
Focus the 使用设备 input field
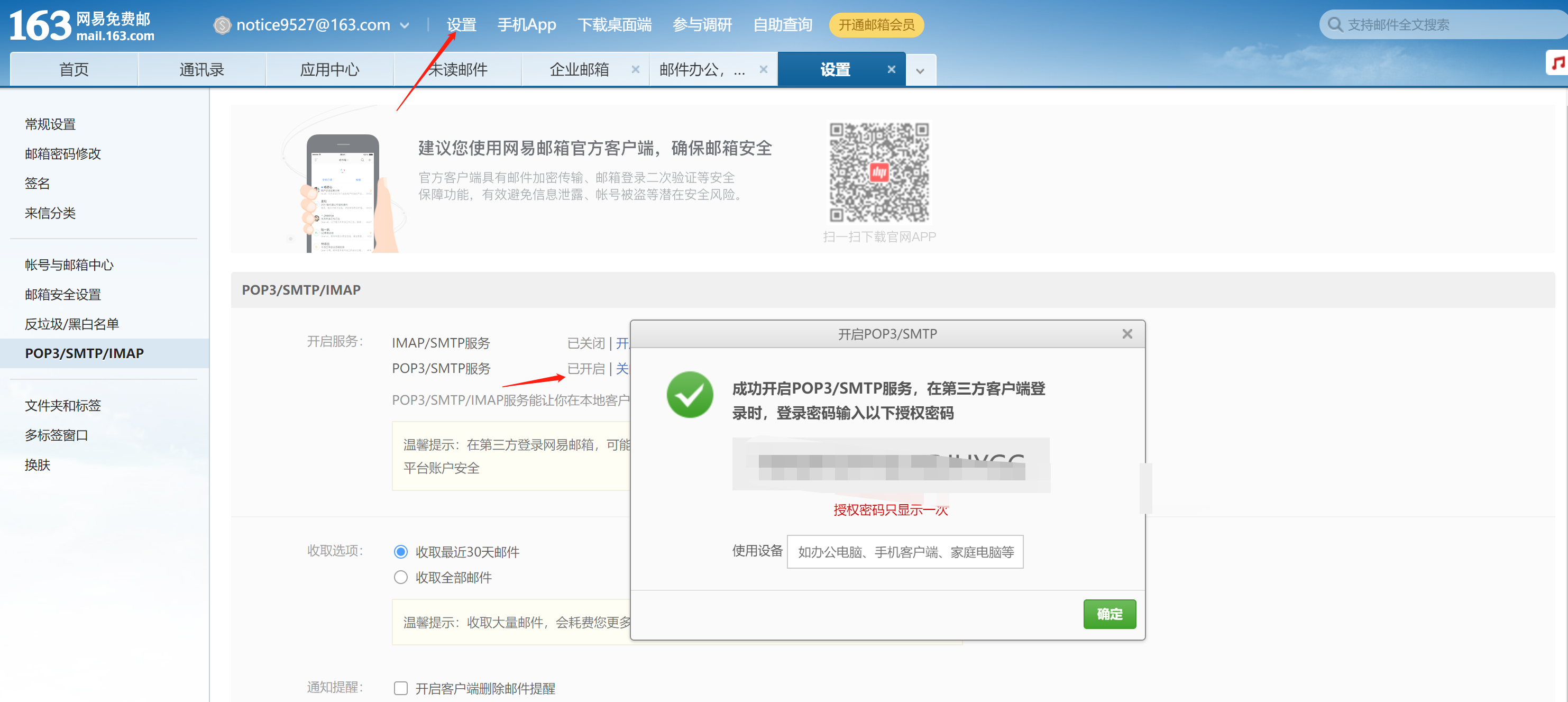(x=905, y=552)
